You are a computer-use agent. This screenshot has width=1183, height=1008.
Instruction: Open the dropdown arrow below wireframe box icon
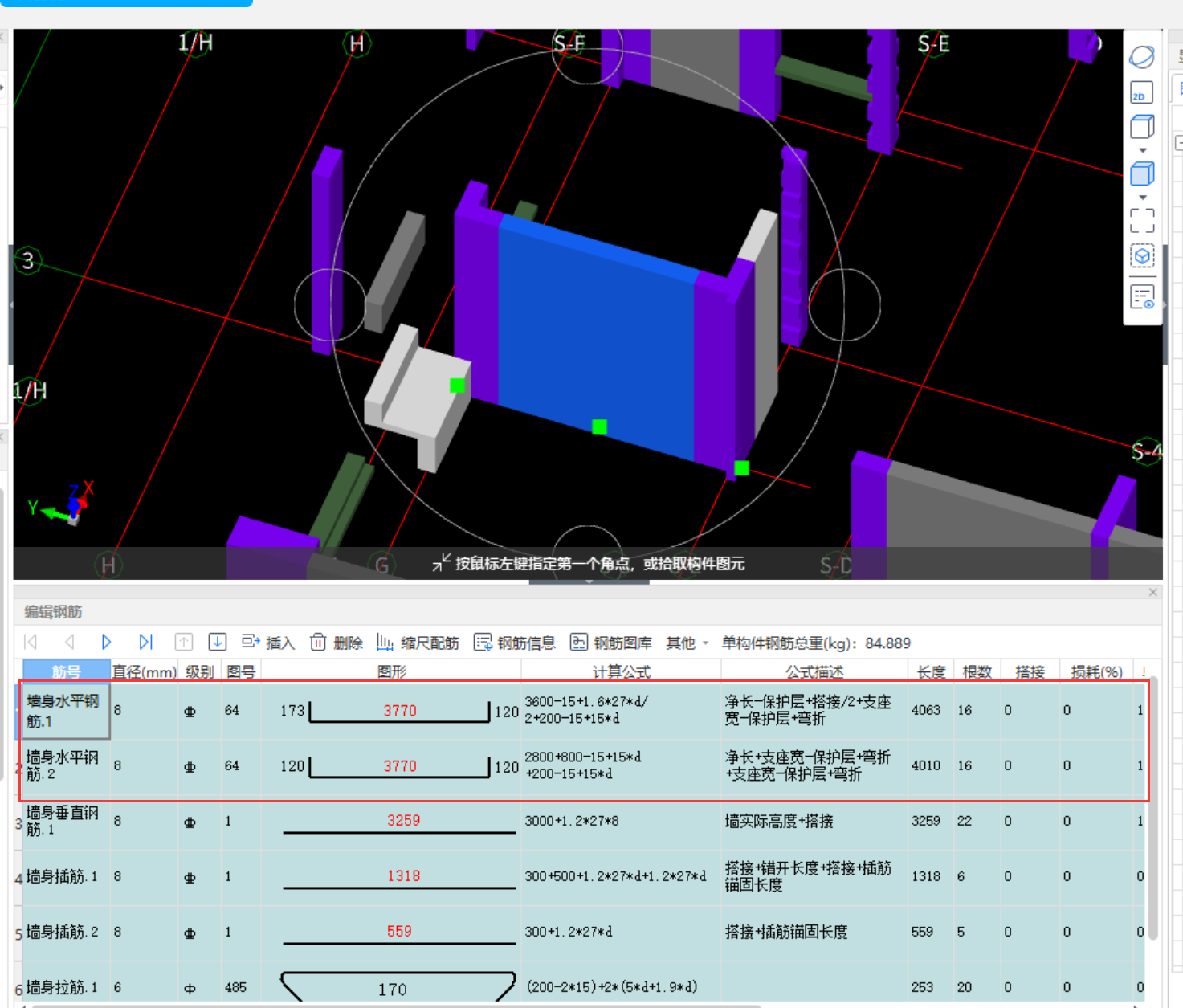tap(1143, 150)
